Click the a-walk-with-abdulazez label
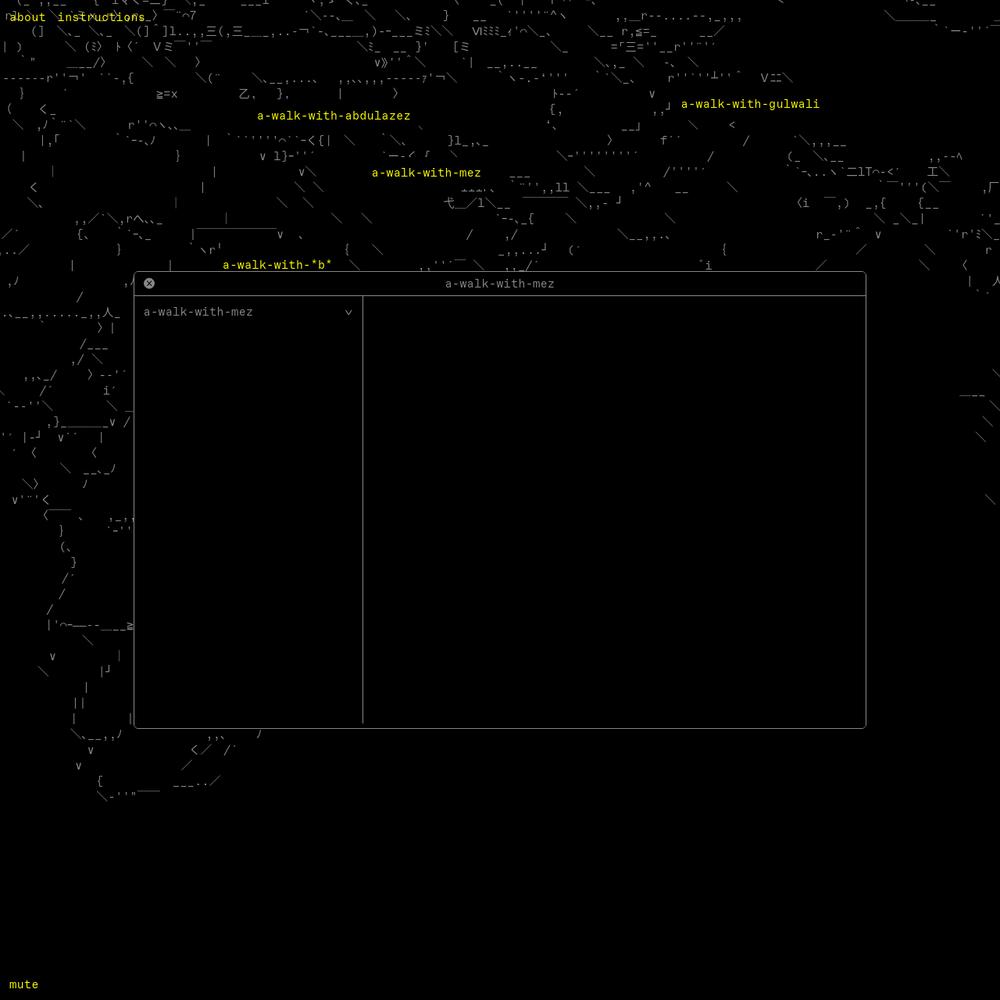The image size is (1000, 1000). coord(334,116)
